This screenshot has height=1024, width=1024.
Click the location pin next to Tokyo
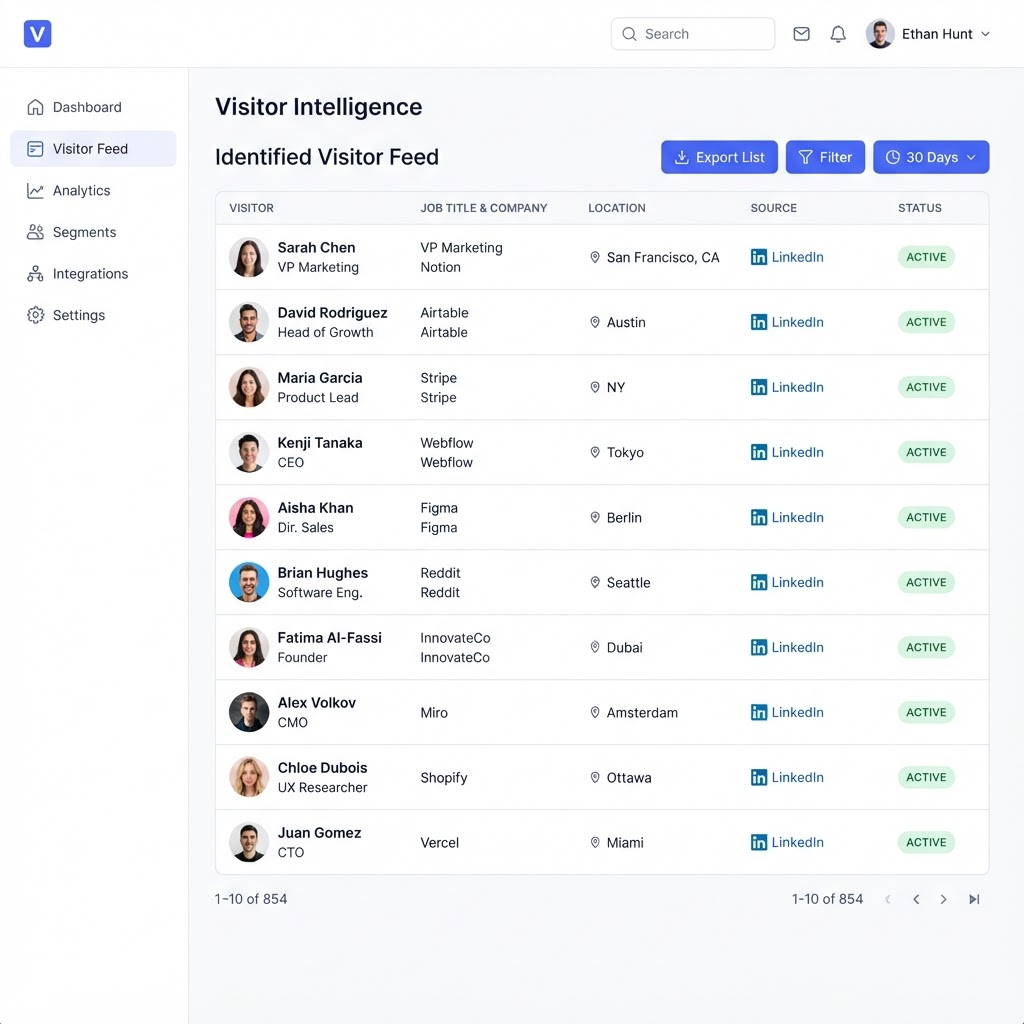(595, 452)
